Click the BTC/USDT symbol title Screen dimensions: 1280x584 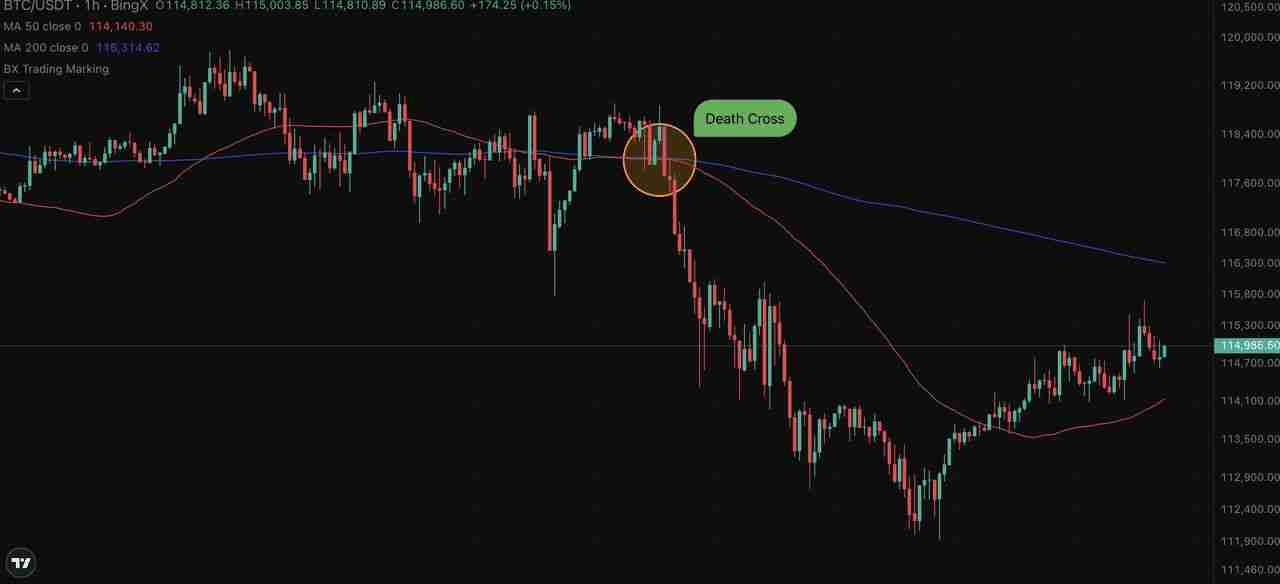tap(35, 6)
